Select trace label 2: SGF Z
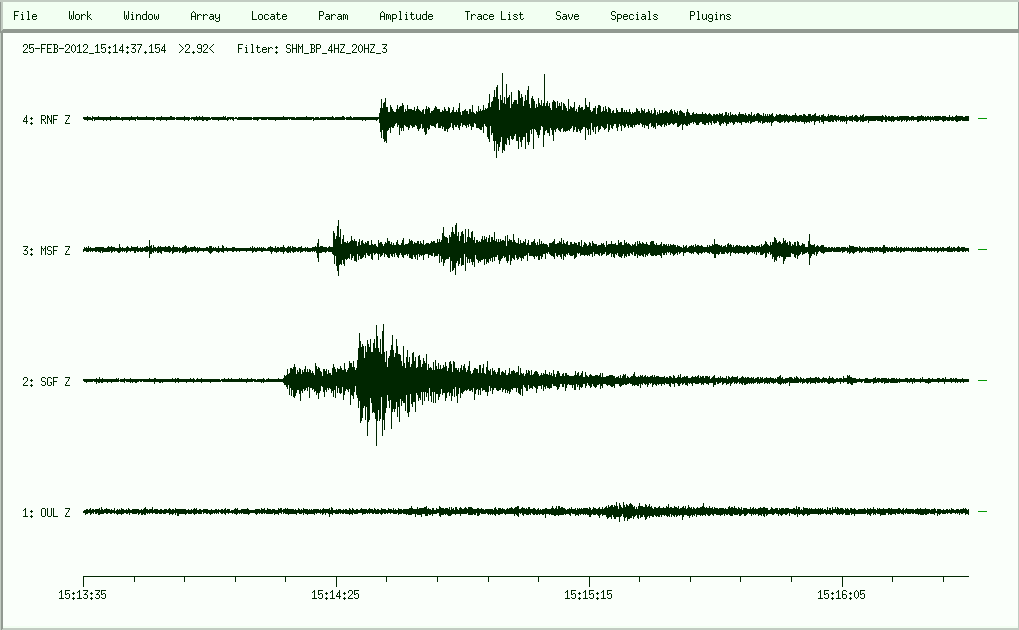Image resolution: width=1019 pixels, height=630 pixels. pyautogui.click(x=47, y=382)
